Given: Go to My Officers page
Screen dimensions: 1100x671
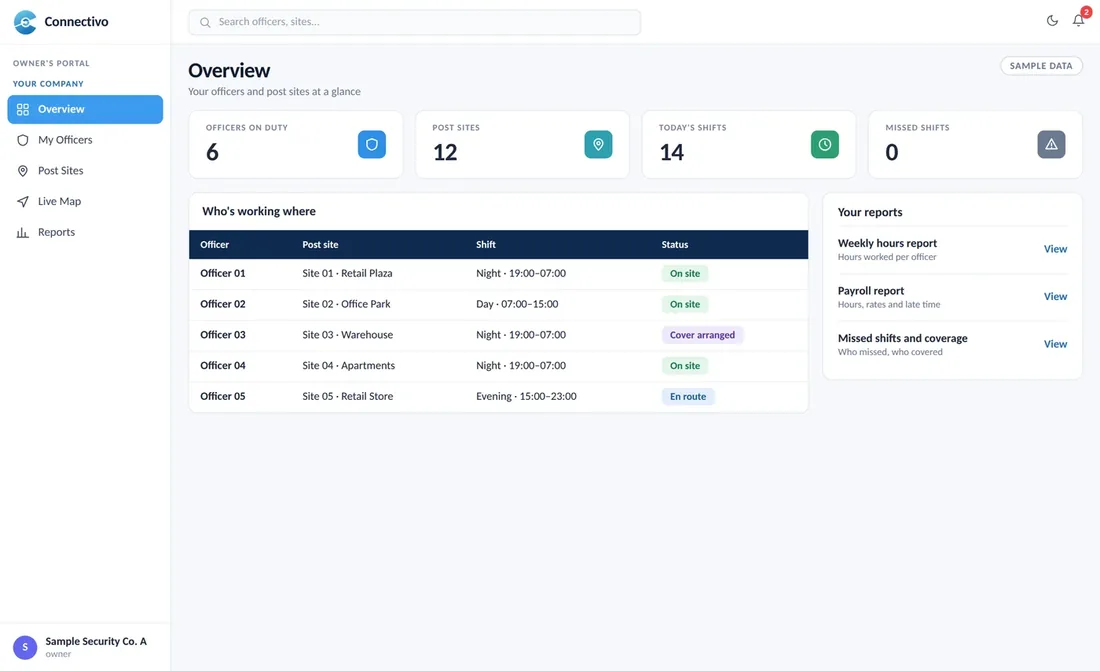Looking at the screenshot, I should tap(85, 140).
